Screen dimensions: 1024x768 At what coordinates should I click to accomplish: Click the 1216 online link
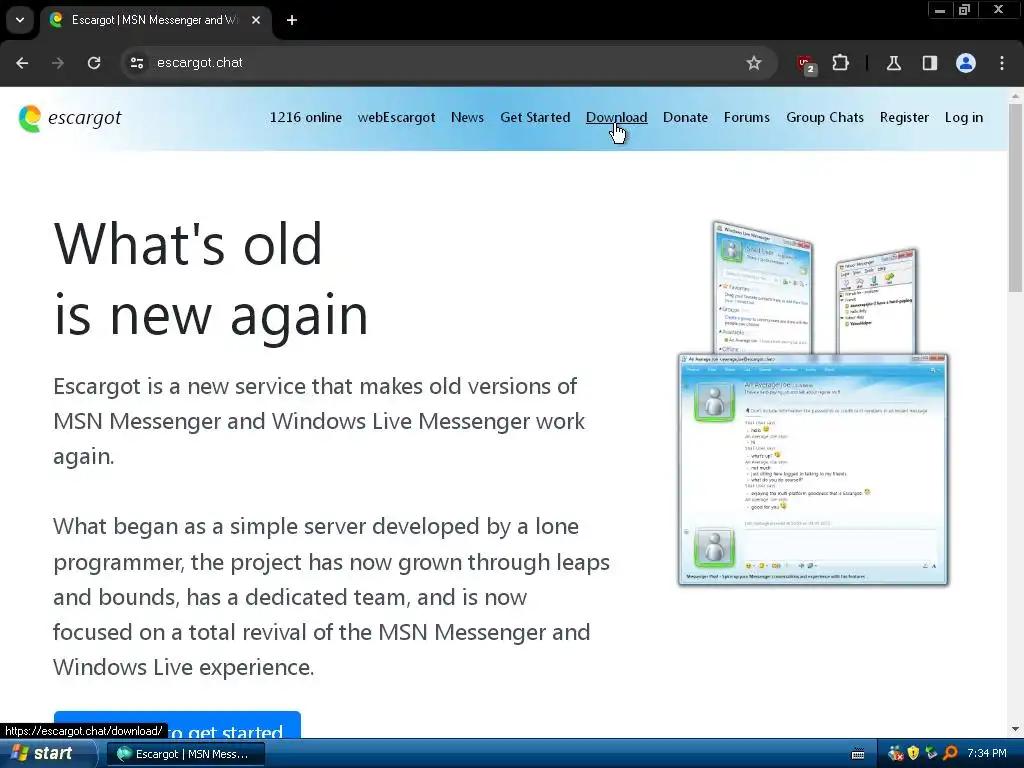coord(306,118)
